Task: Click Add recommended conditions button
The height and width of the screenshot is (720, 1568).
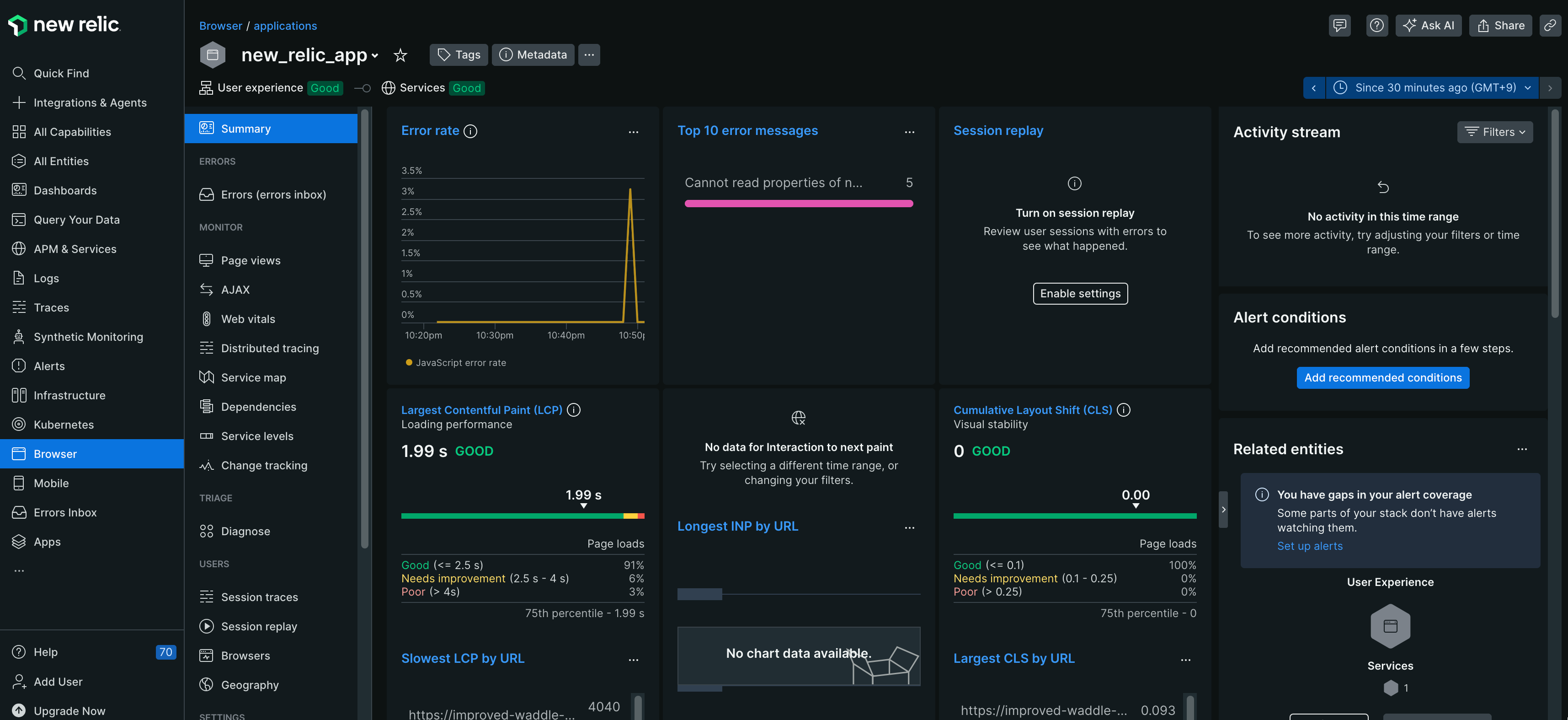Action: pyautogui.click(x=1382, y=378)
